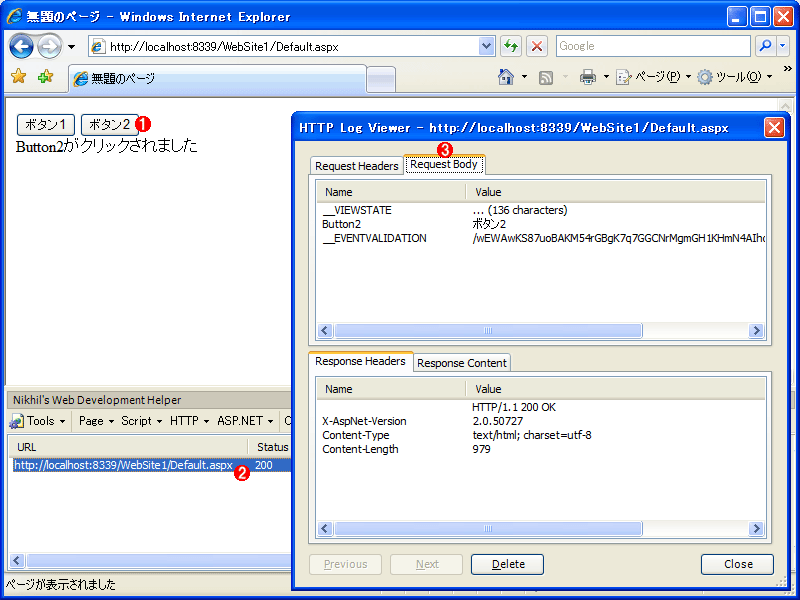Open the Script menu in helper toolbar
The image size is (800, 600).
[141, 421]
